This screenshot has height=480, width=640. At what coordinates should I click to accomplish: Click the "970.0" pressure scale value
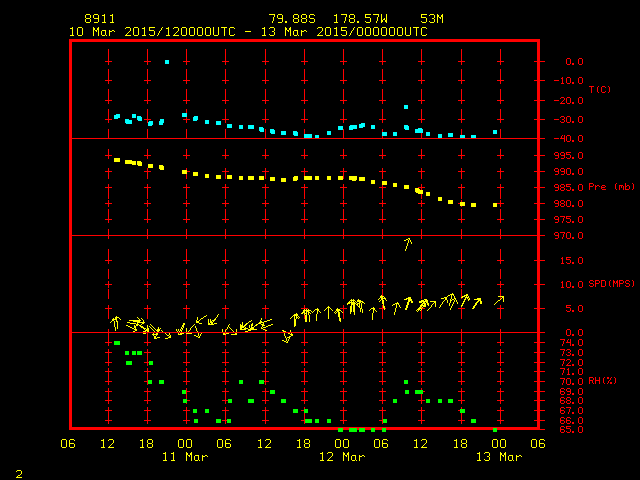pyautogui.click(x=569, y=236)
